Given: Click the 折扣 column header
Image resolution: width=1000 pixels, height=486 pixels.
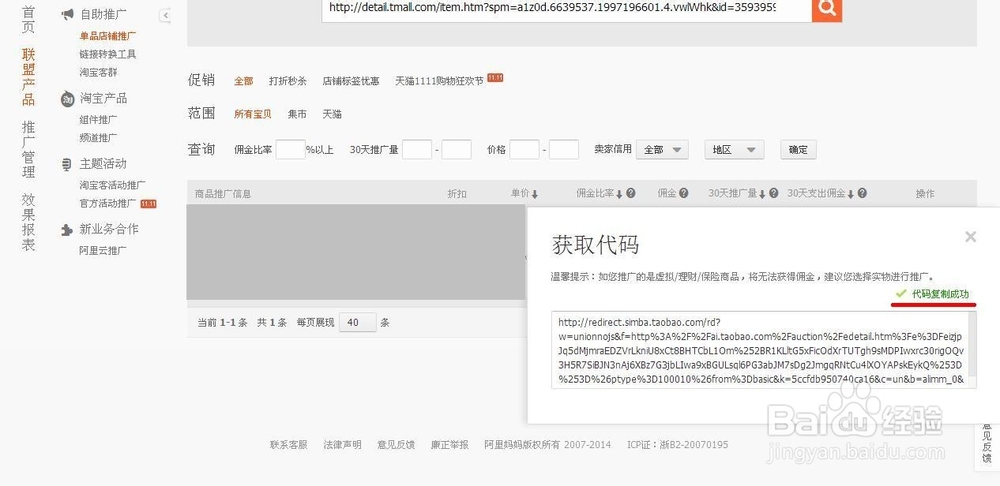Looking at the screenshot, I should tap(457, 193).
